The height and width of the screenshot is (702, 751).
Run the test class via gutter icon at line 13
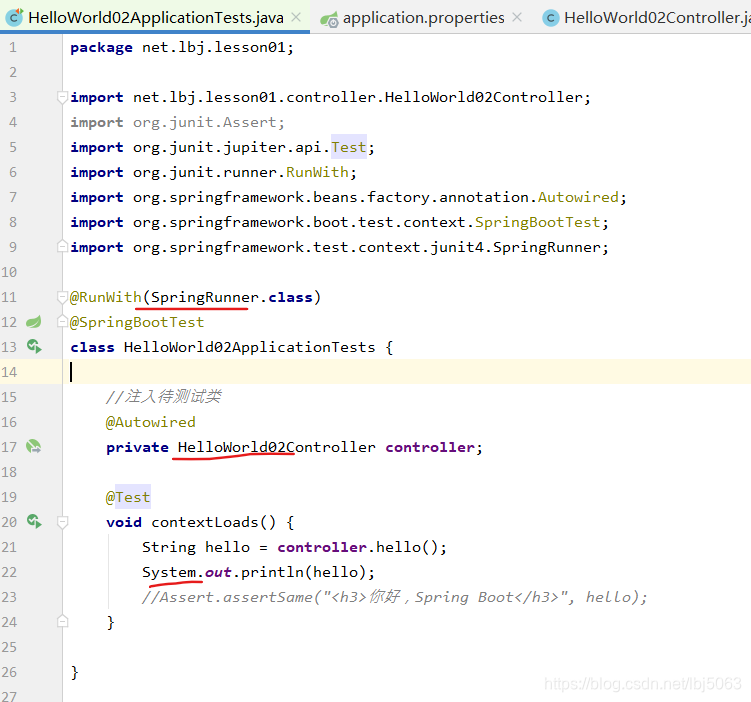pos(34,347)
